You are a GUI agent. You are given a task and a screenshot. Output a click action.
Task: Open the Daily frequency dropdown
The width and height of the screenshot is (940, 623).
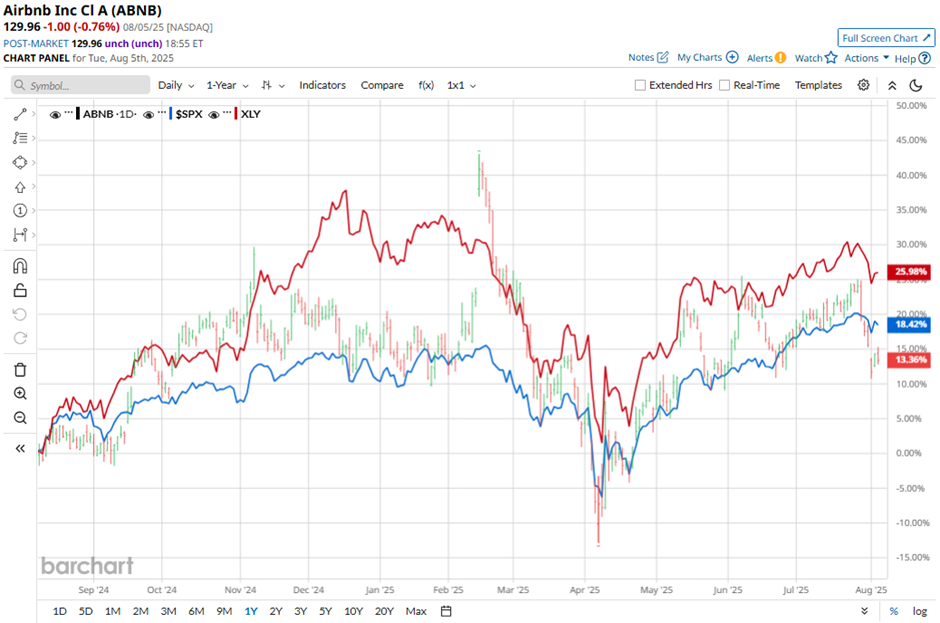(176, 85)
